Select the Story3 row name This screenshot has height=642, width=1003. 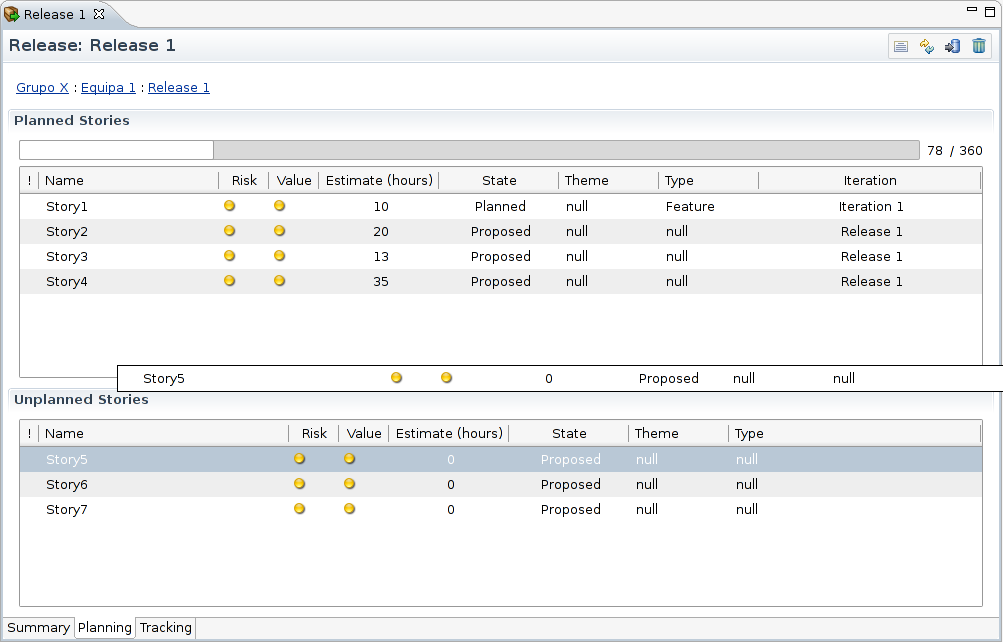click(x=67, y=256)
